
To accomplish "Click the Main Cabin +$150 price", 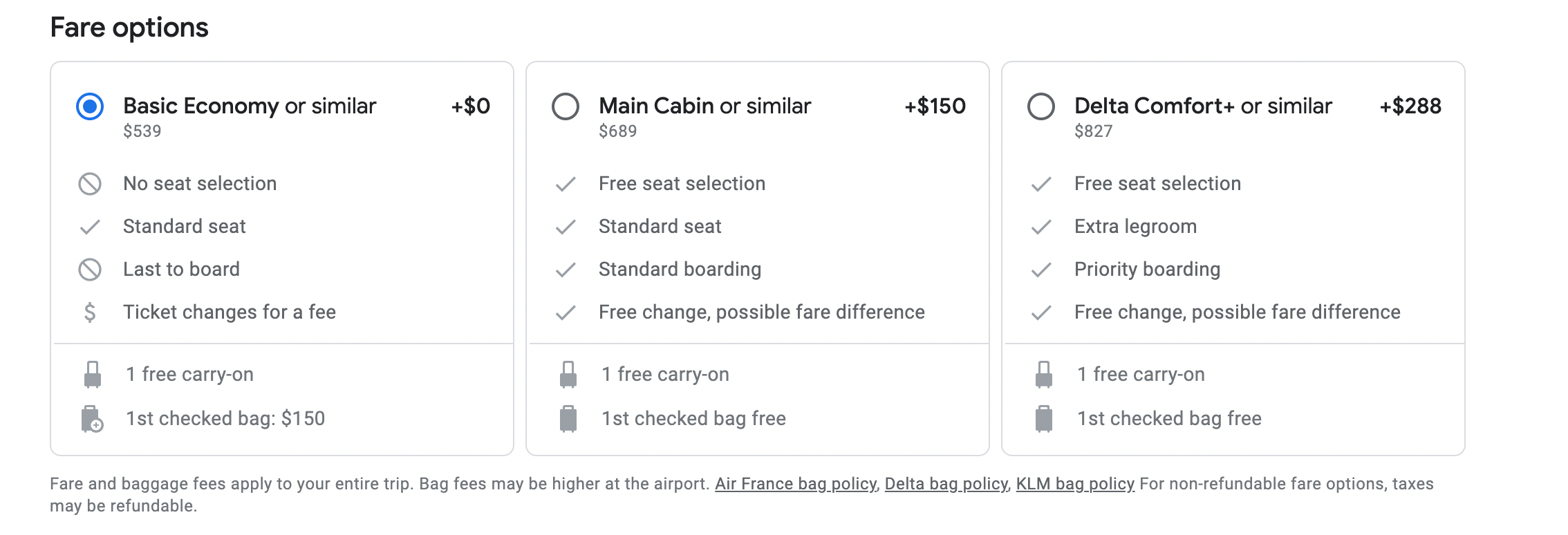I will (935, 106).
